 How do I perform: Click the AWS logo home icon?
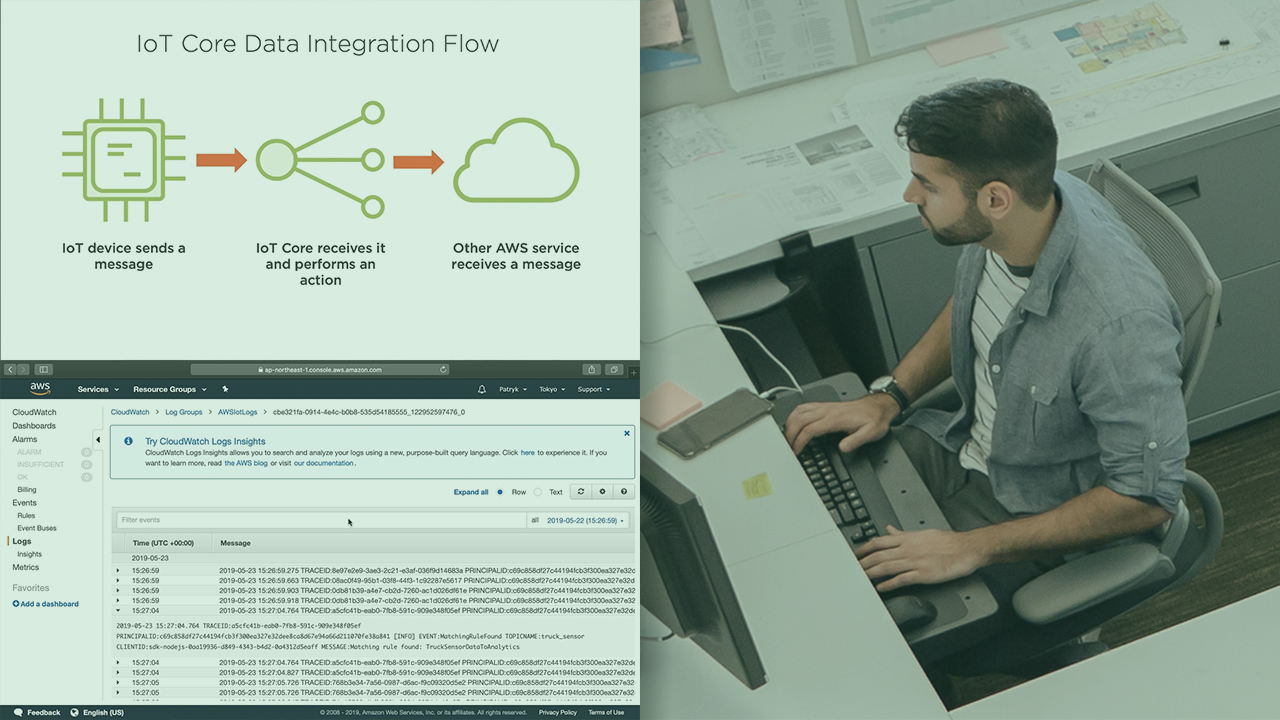[x=40, y=389]
